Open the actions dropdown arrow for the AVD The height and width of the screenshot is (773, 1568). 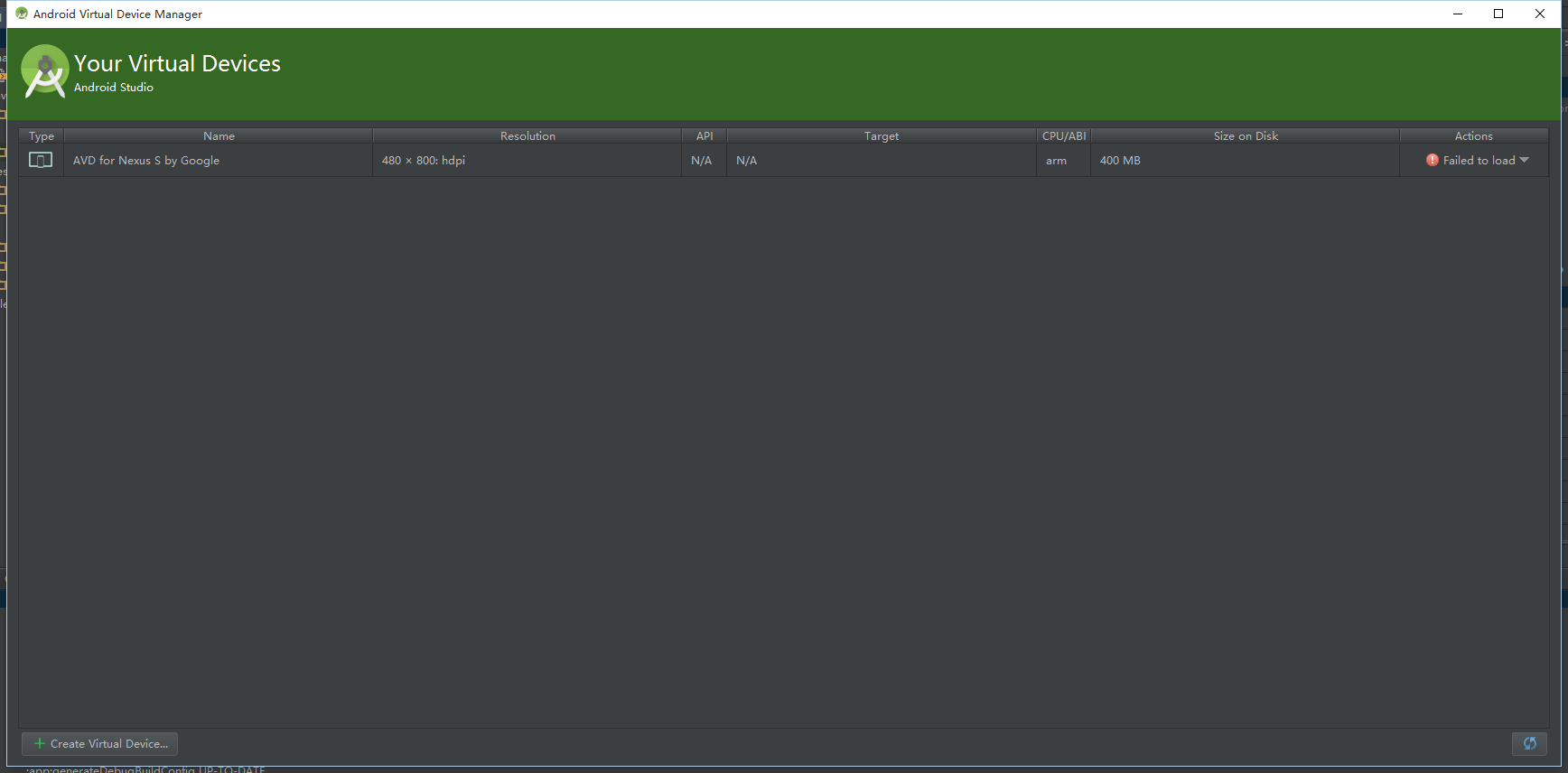point(1525,160)
